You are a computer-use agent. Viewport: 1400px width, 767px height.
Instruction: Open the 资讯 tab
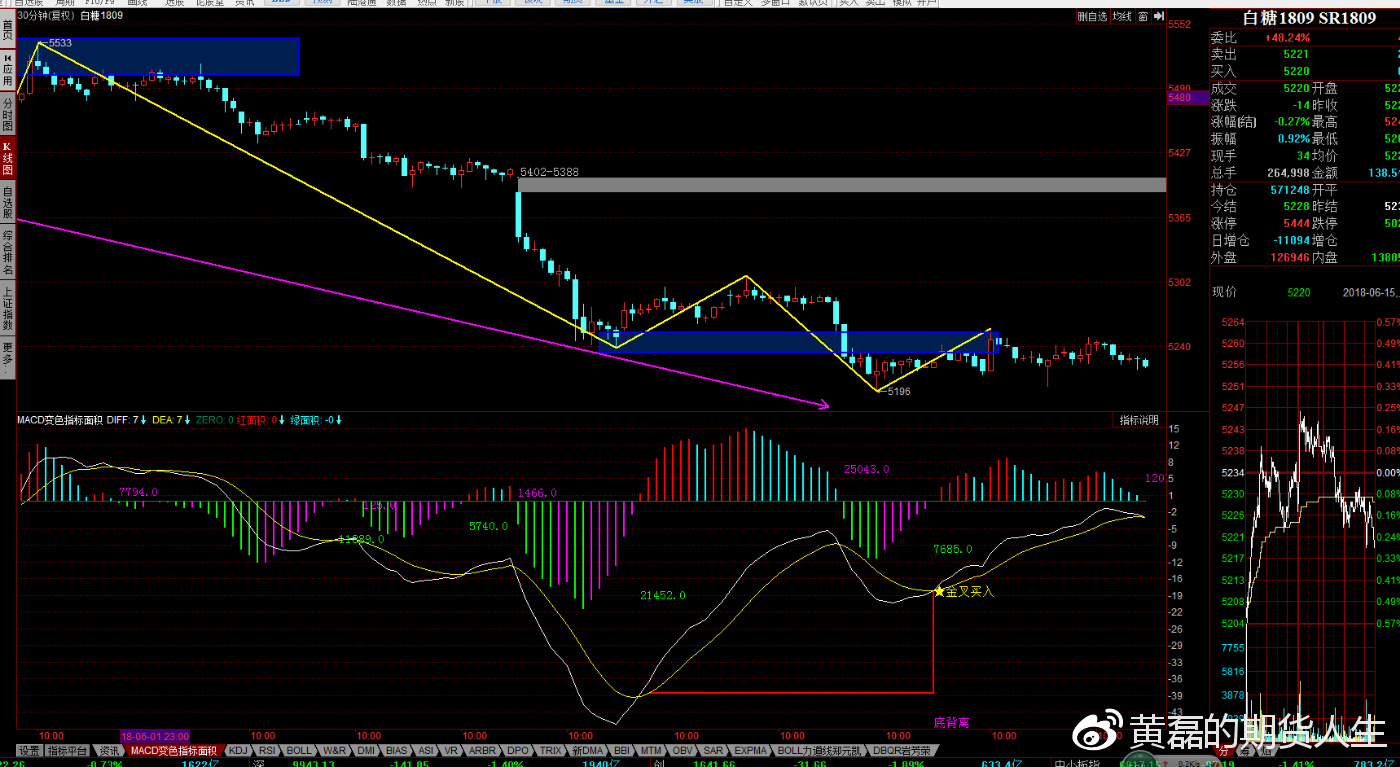109,750
